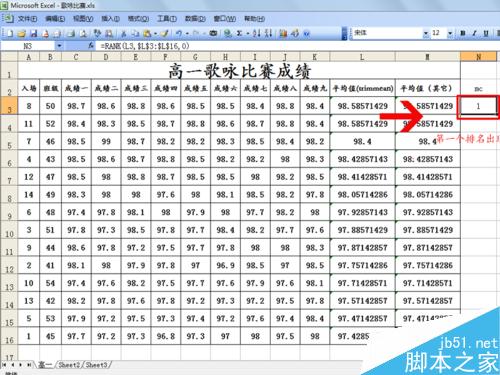Screen dimensions: 500x375
Task: Select cell 98.05714286 in column L
Action: [x=362, y=195]
